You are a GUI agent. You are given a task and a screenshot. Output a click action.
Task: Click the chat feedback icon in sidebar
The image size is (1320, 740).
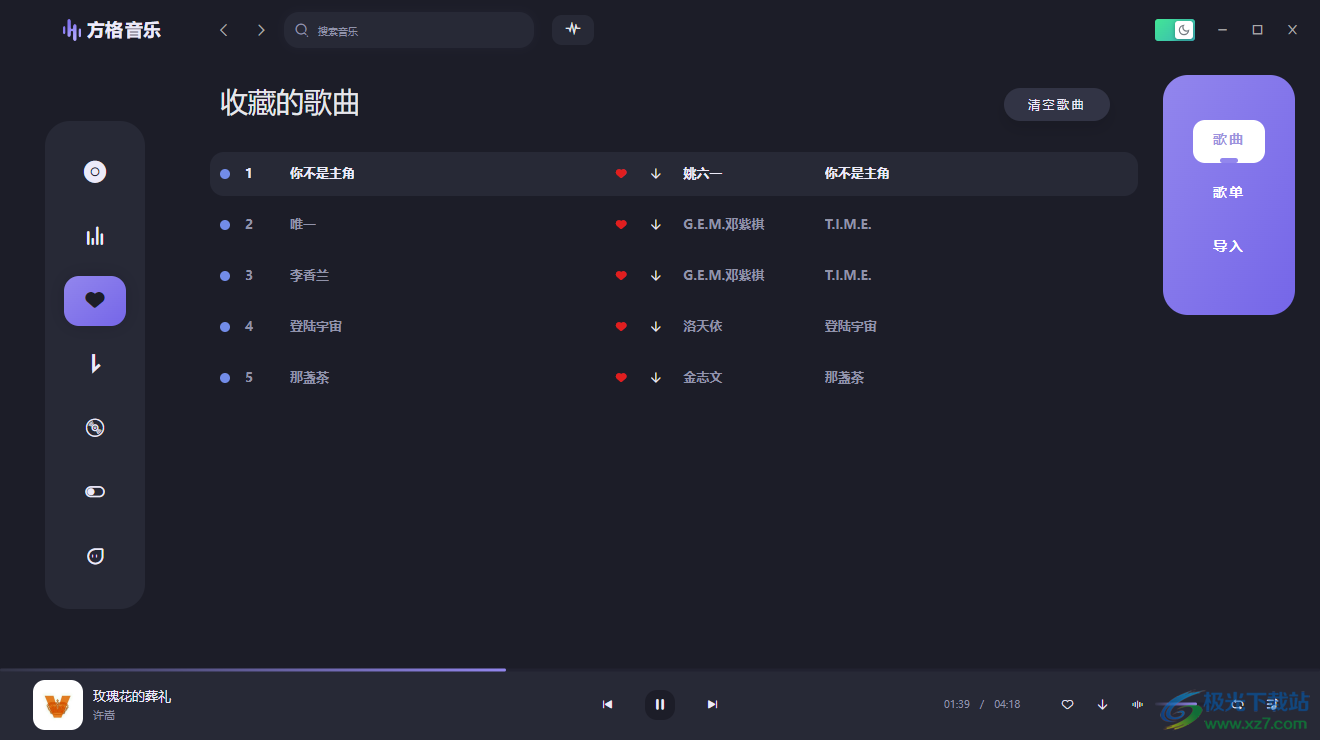click(x=94, y=555)
